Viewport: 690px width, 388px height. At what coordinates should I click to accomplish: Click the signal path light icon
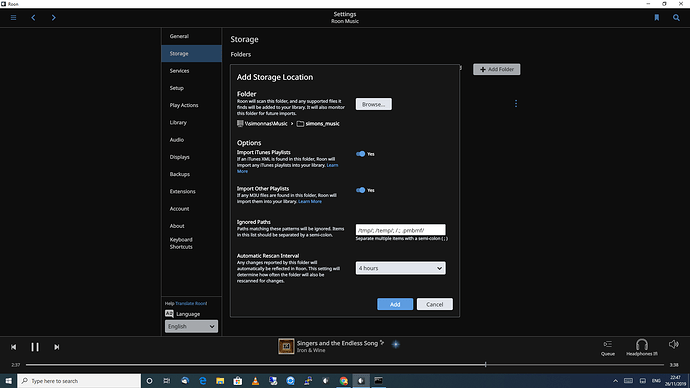tap(396, 344)
